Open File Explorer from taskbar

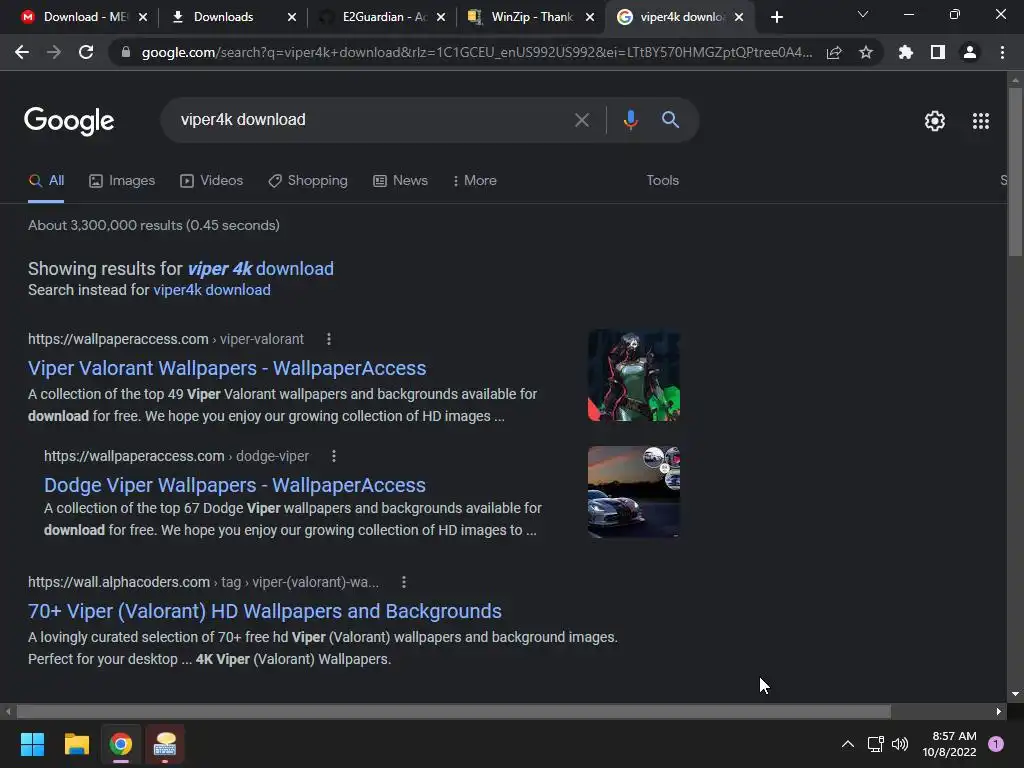tap(76, 744)
